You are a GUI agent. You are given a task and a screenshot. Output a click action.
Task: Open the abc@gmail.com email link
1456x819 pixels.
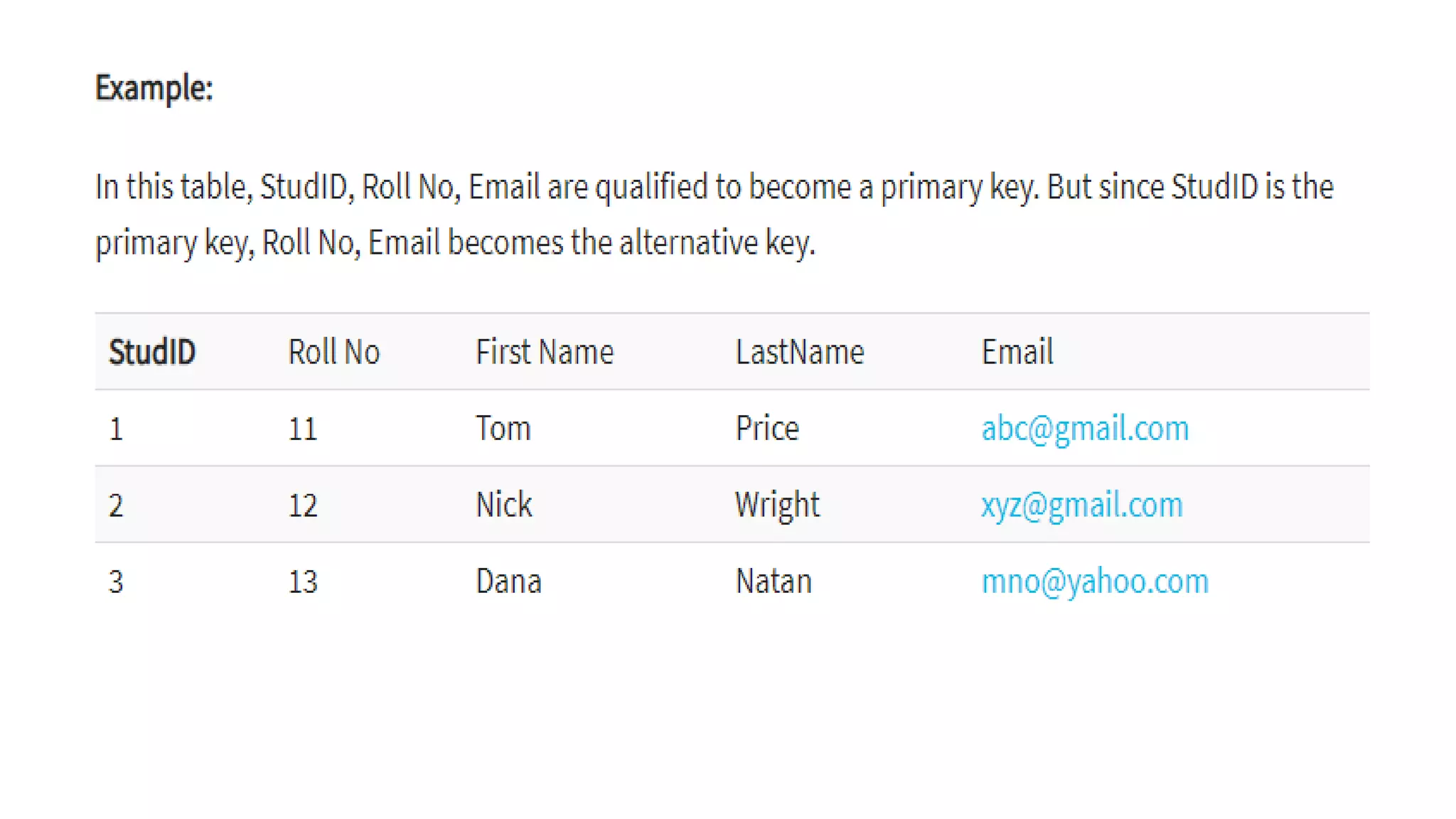(x=1085, y=429)
